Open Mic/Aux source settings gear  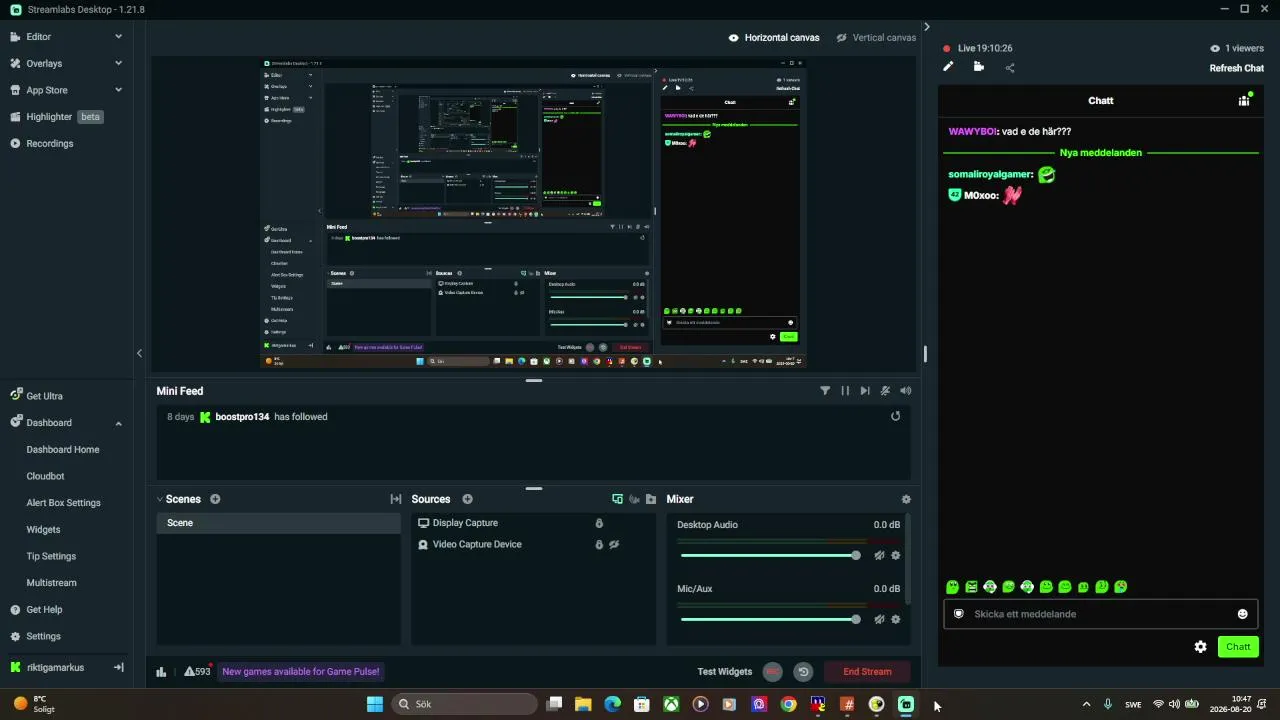click(x=895, y=619)
